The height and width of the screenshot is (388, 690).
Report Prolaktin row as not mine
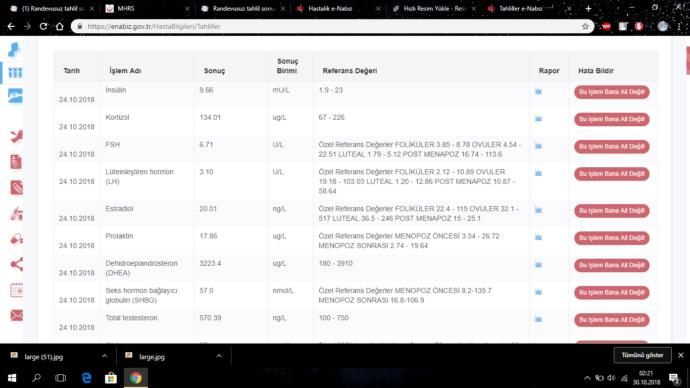(611, 238)
